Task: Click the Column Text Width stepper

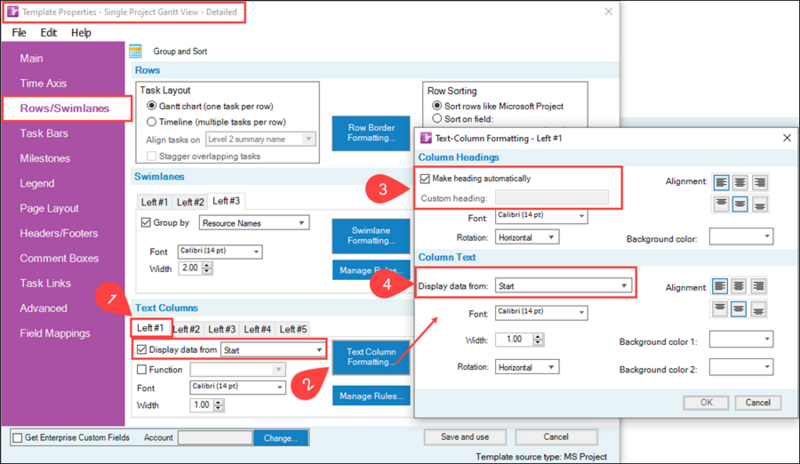Action: 538,339
